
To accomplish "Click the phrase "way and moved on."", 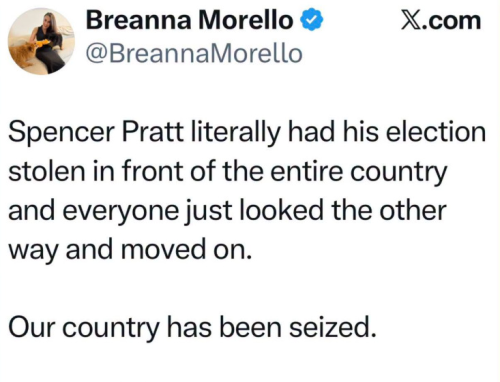I will [x=130, y=251].
